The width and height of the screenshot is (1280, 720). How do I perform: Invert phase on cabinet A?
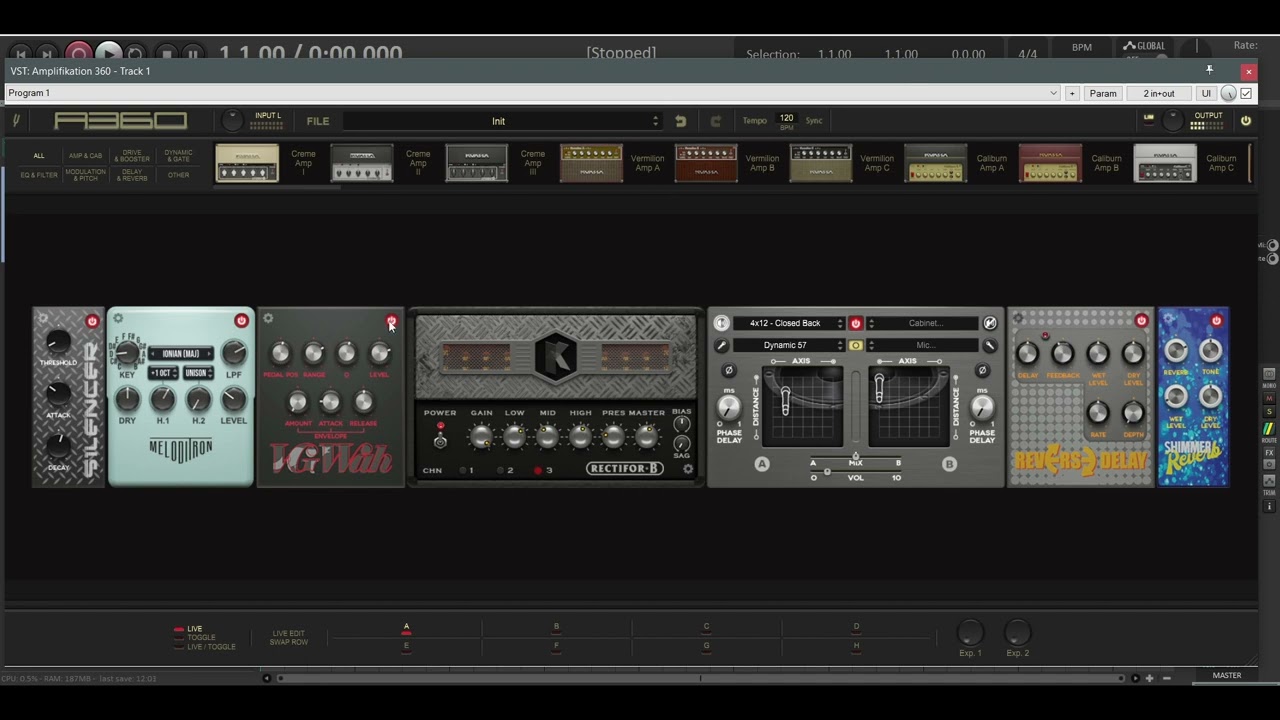point(728,370)
